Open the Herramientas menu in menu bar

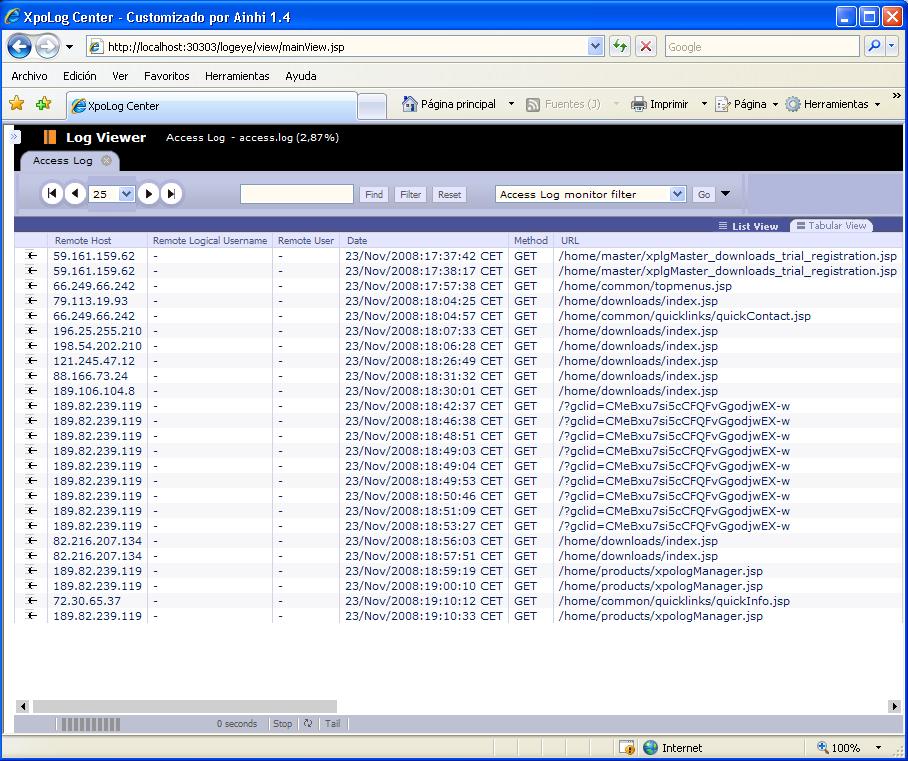click(237, 76)
